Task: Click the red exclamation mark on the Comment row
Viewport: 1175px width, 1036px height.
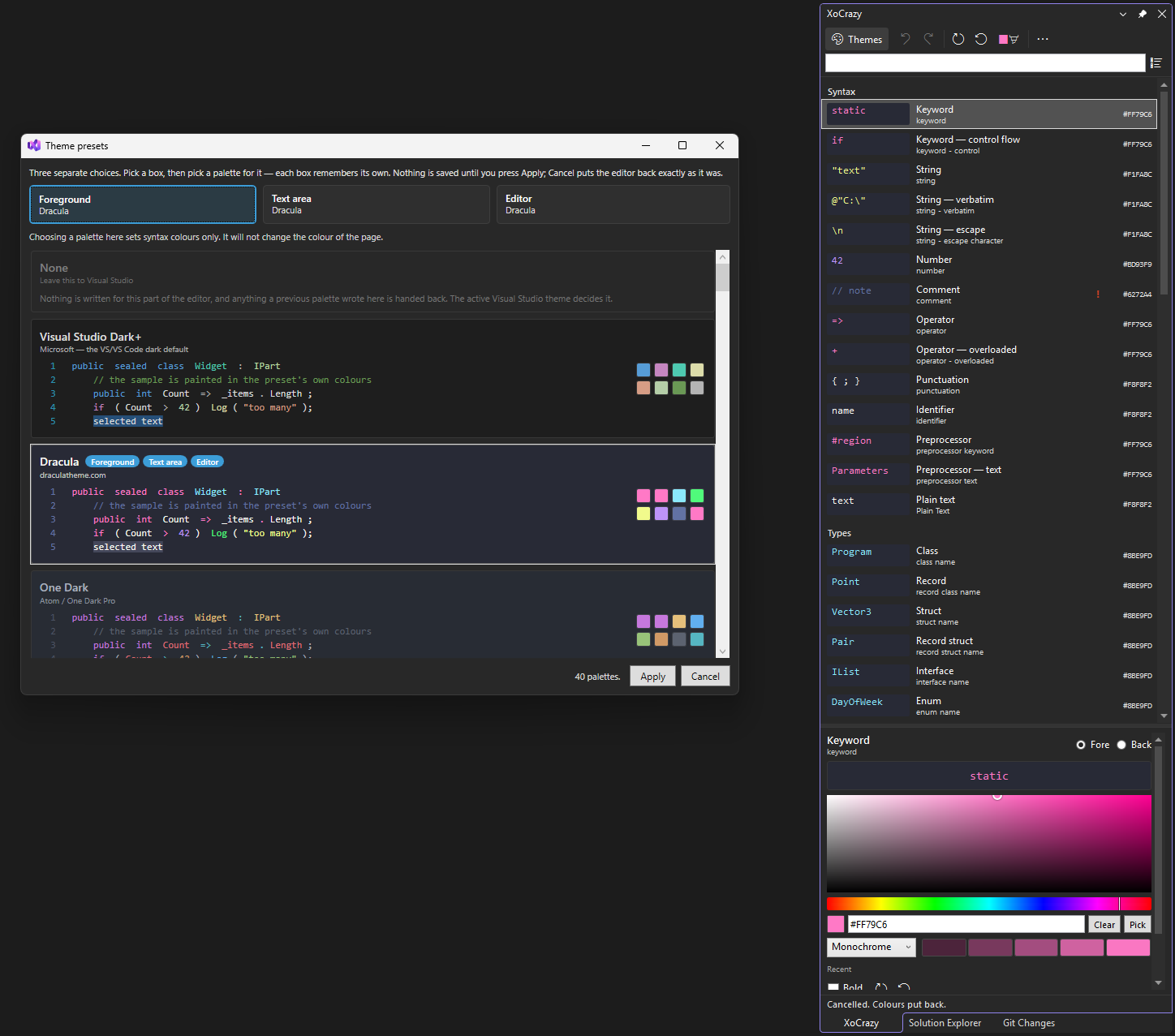Action: (1098, 294)
